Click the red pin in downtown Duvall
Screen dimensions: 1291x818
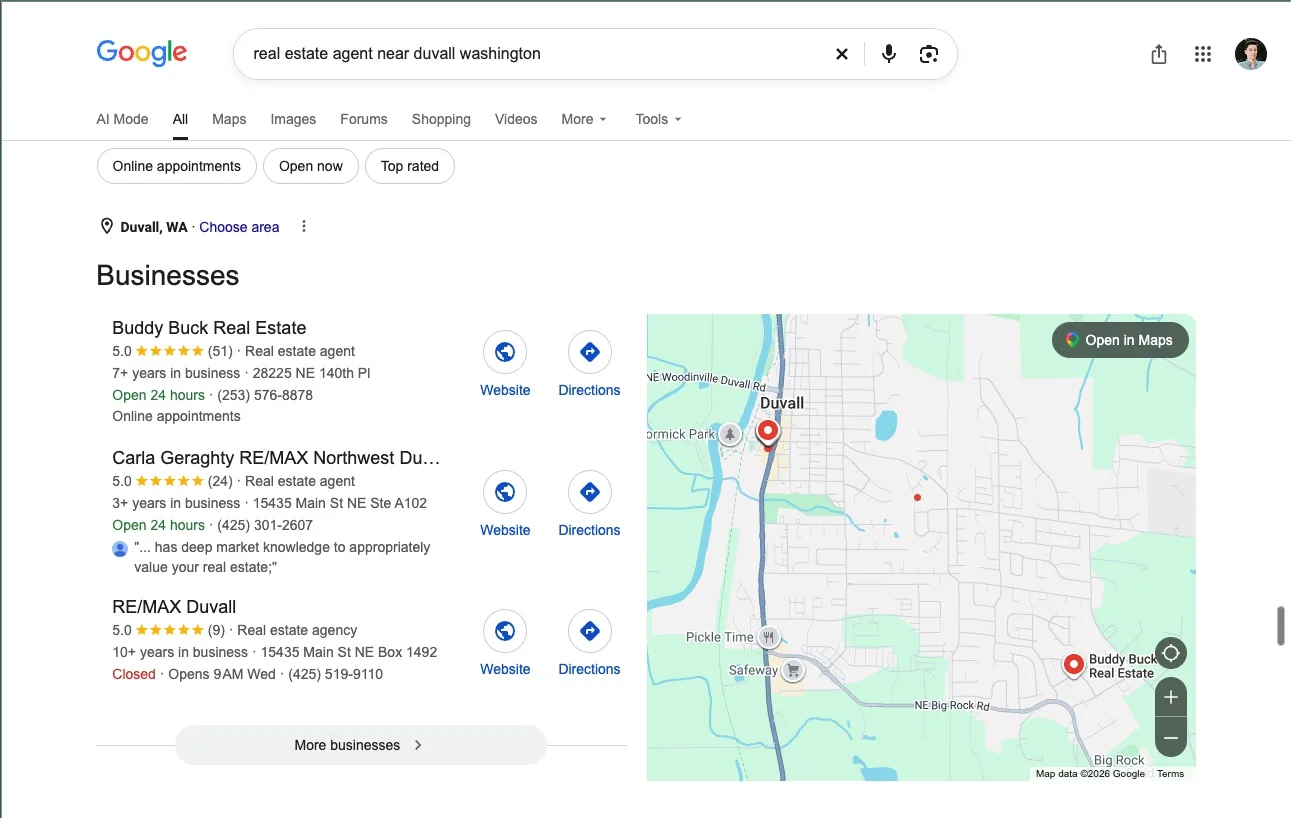click(x=768, y=432)
